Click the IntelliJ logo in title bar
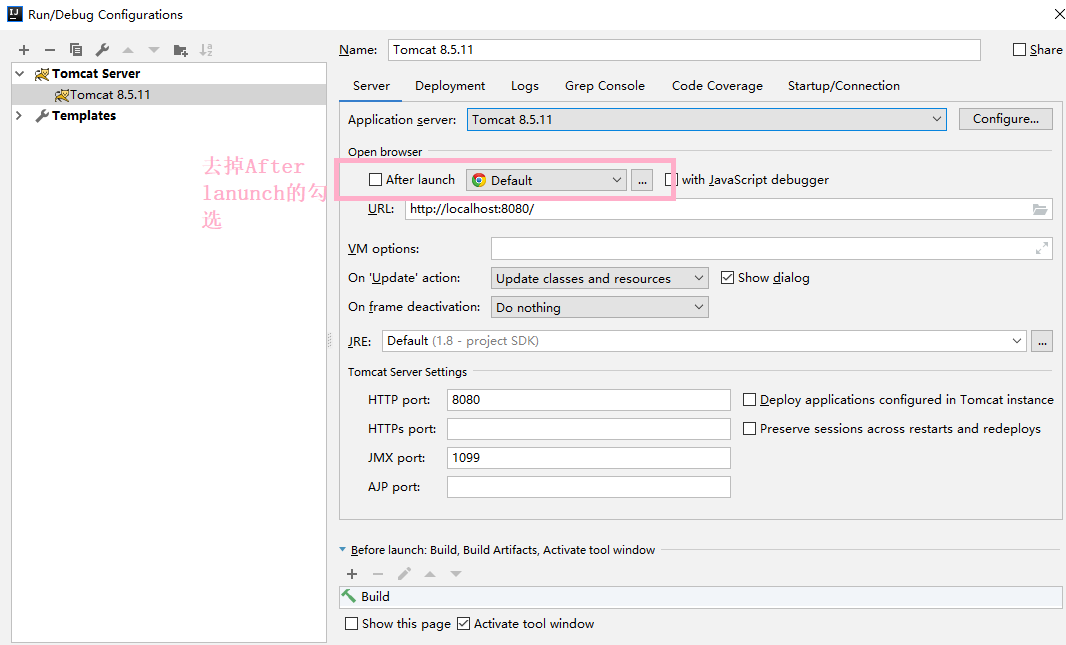Screen dimensions: 1066x645 (x=14, y=14)
